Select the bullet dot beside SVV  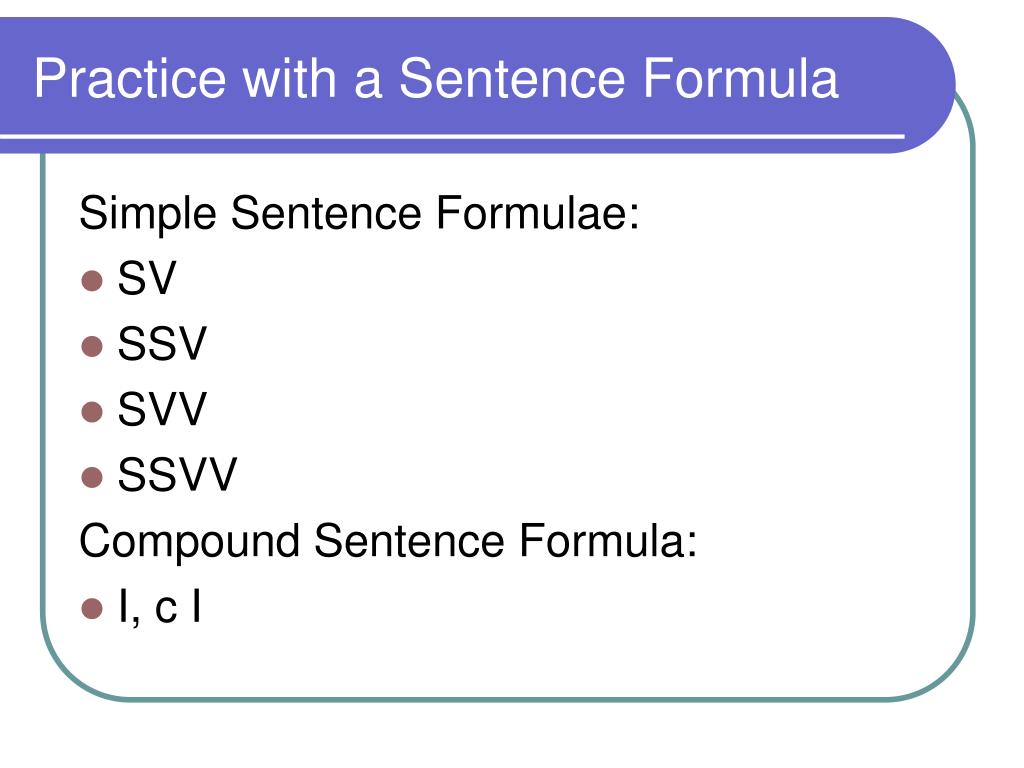click(92, 412)
